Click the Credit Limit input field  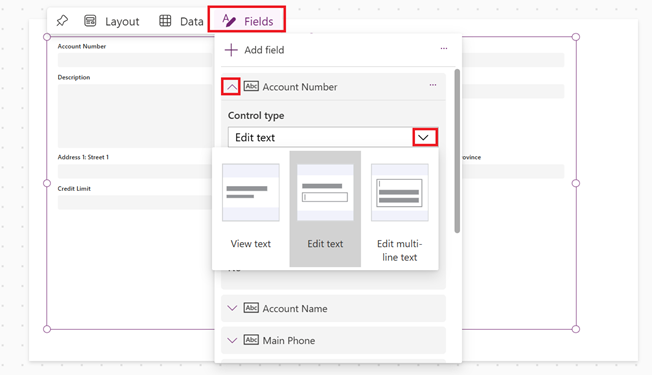(136, 202)
